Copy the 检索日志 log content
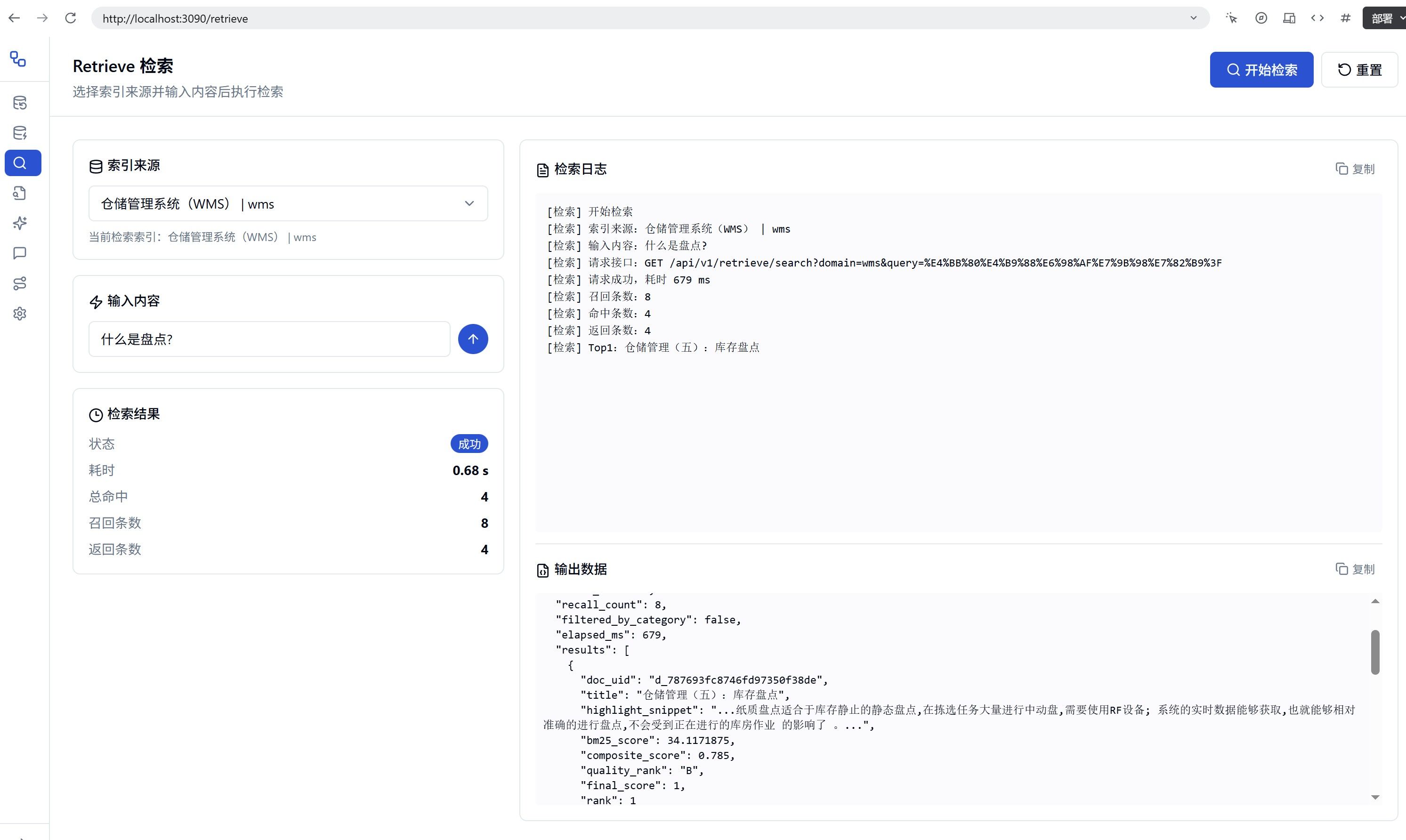 pos(1355,169)
